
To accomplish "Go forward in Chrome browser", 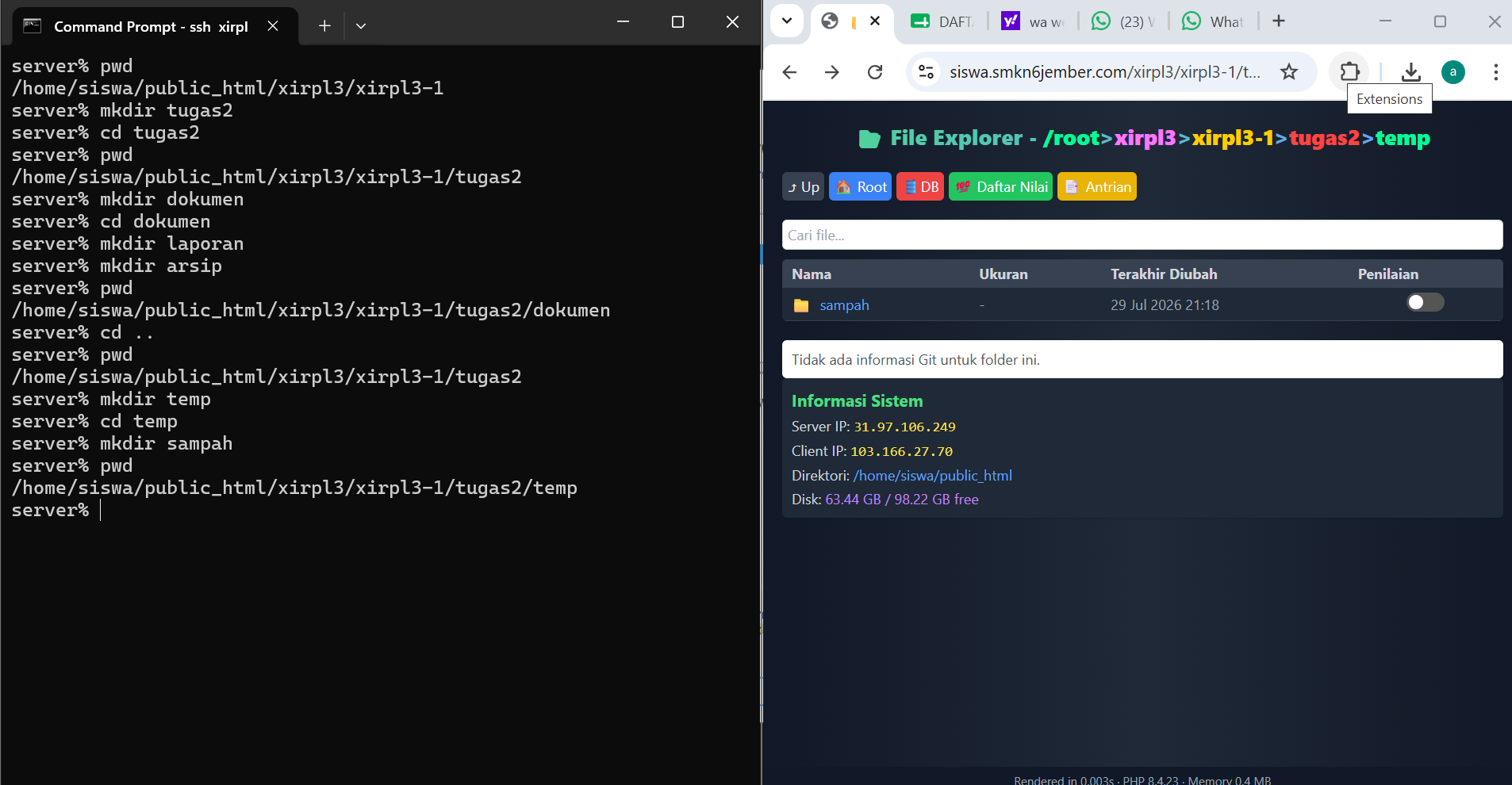I will [832, 72].
